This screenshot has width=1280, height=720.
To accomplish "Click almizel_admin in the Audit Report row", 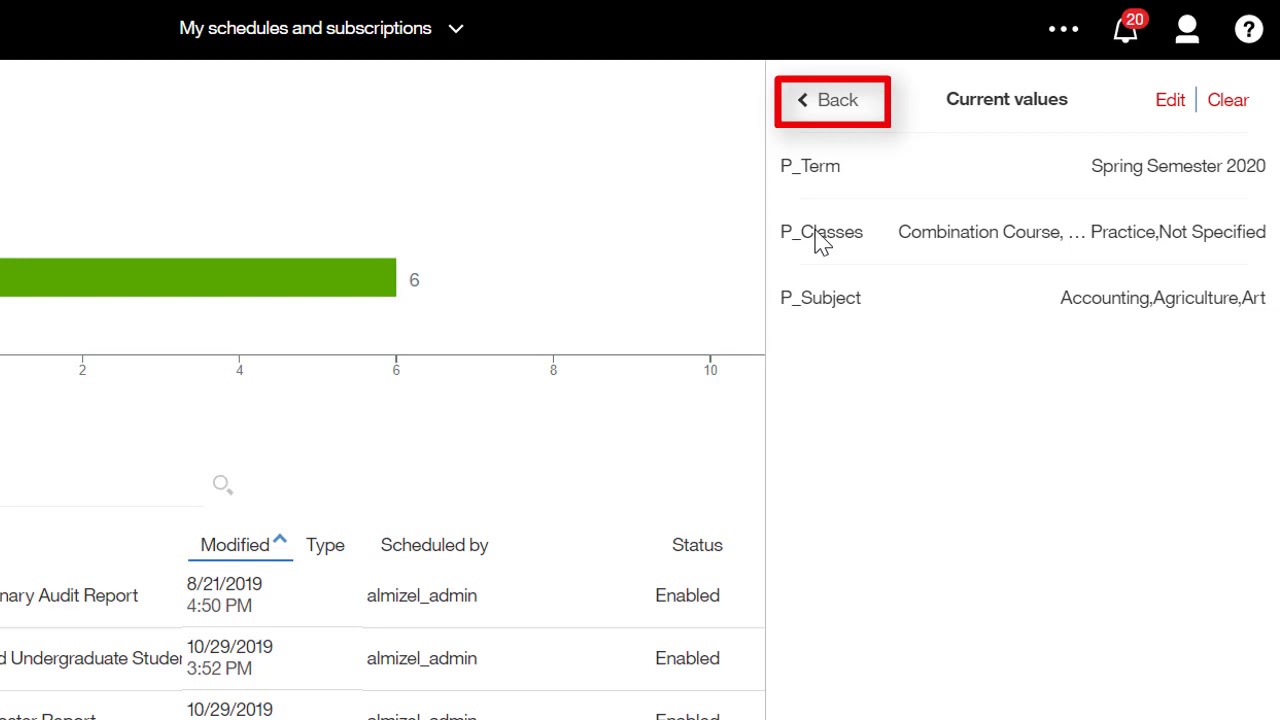I will click(x=421, y=595).
